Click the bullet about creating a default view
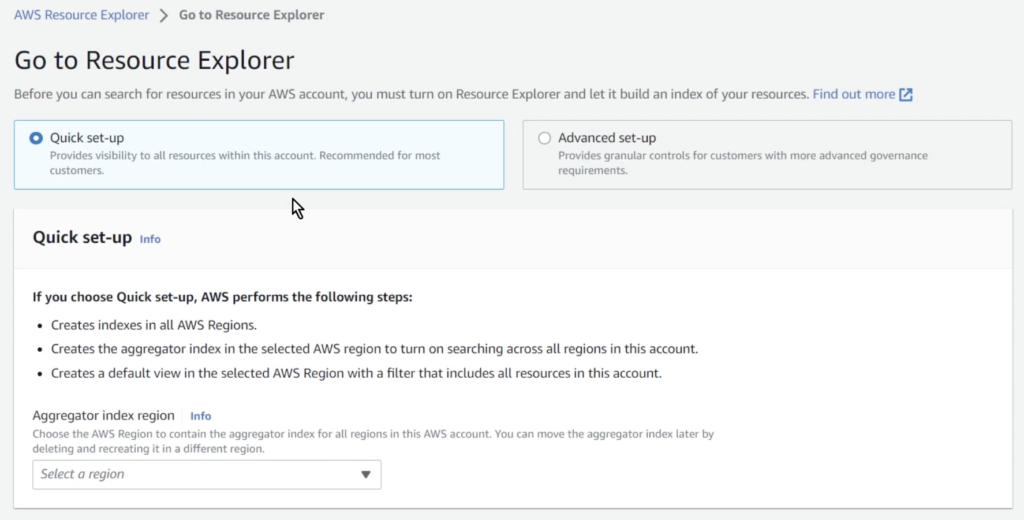Screen dimensions: 1024x520 (356, 373)
